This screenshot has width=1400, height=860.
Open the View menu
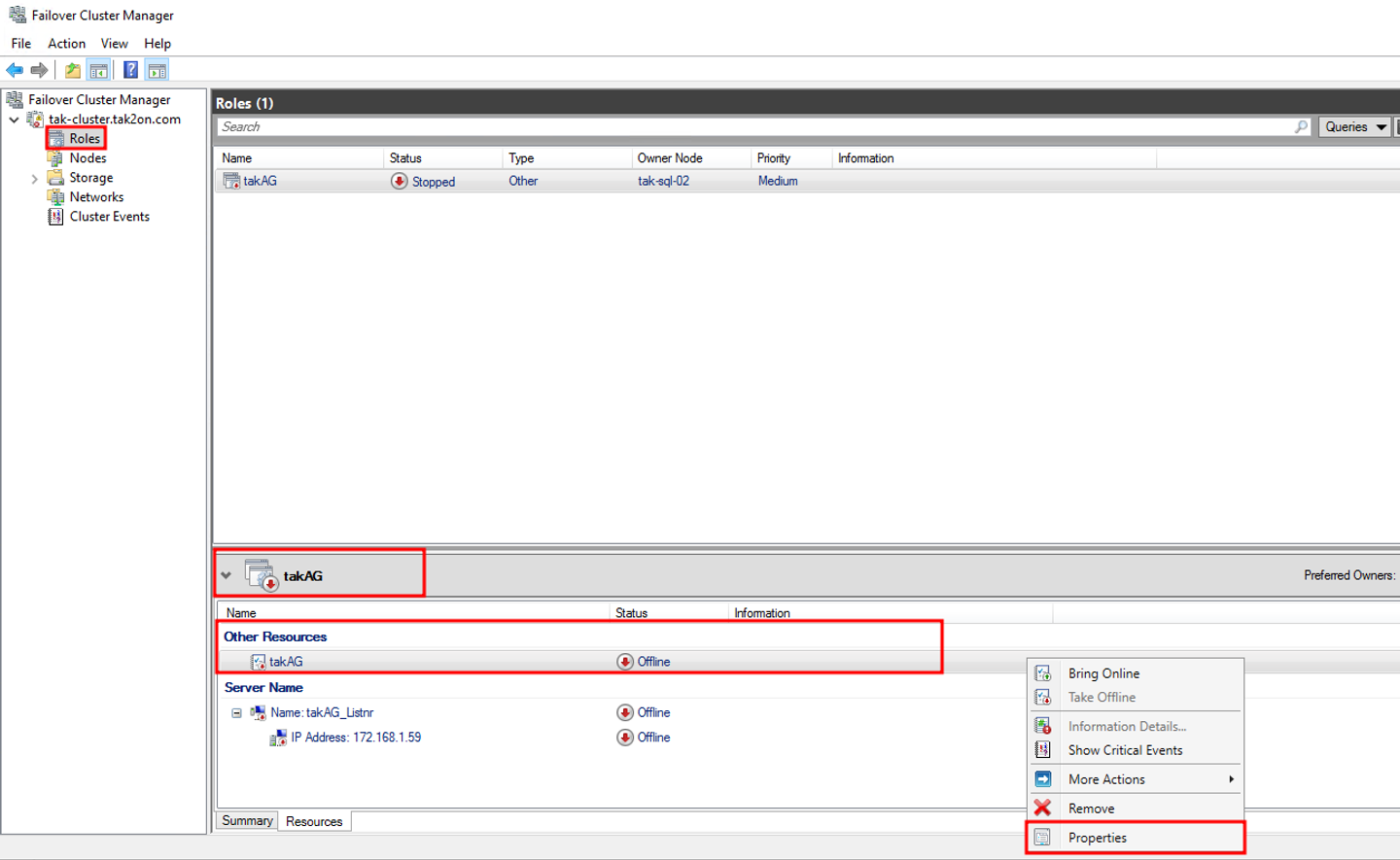(115, 44)
